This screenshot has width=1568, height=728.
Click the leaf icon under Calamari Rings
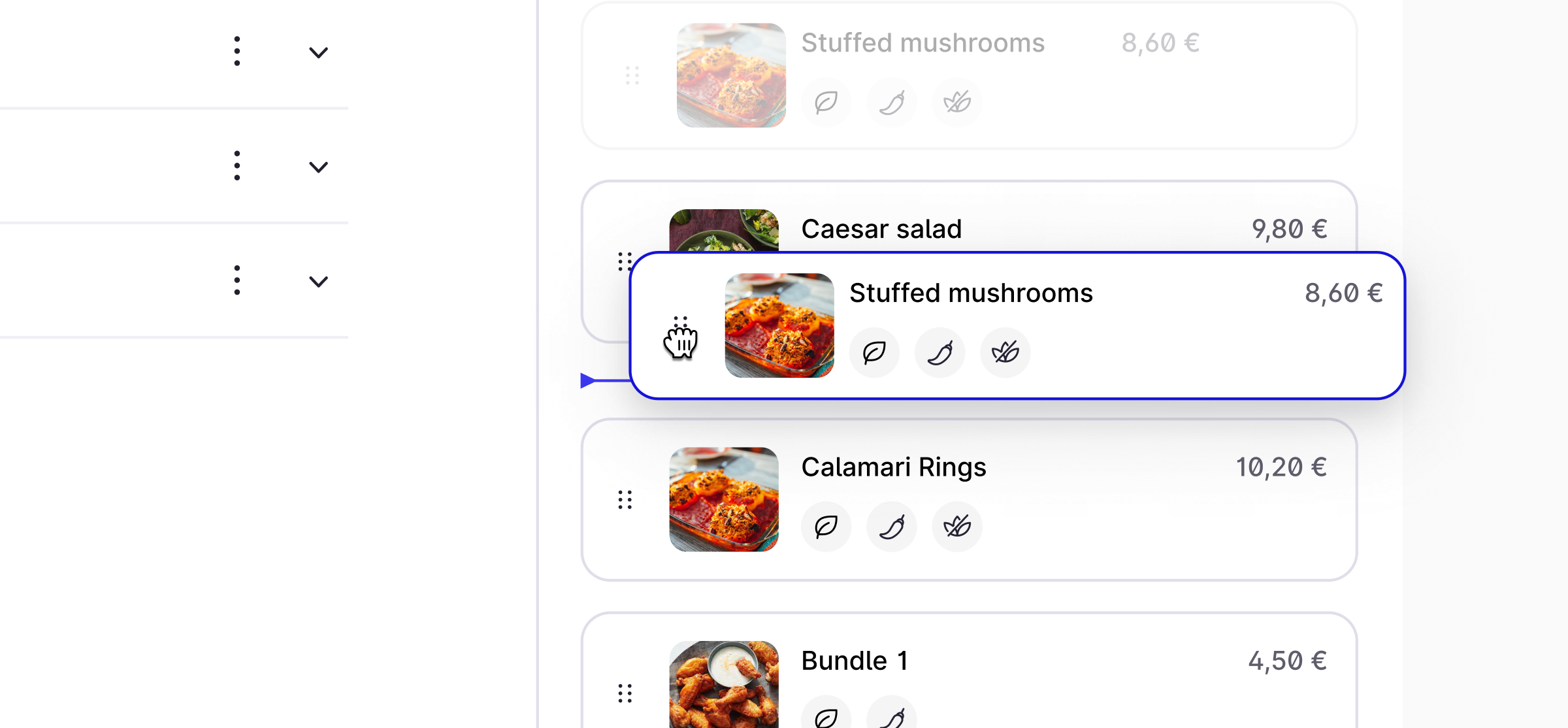pos(826,527)
